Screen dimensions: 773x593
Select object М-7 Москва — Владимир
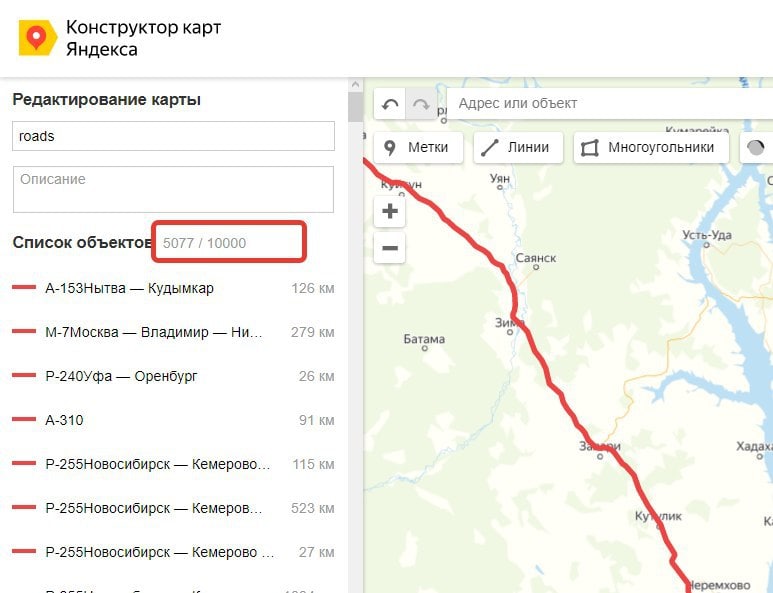pos(174,332)
